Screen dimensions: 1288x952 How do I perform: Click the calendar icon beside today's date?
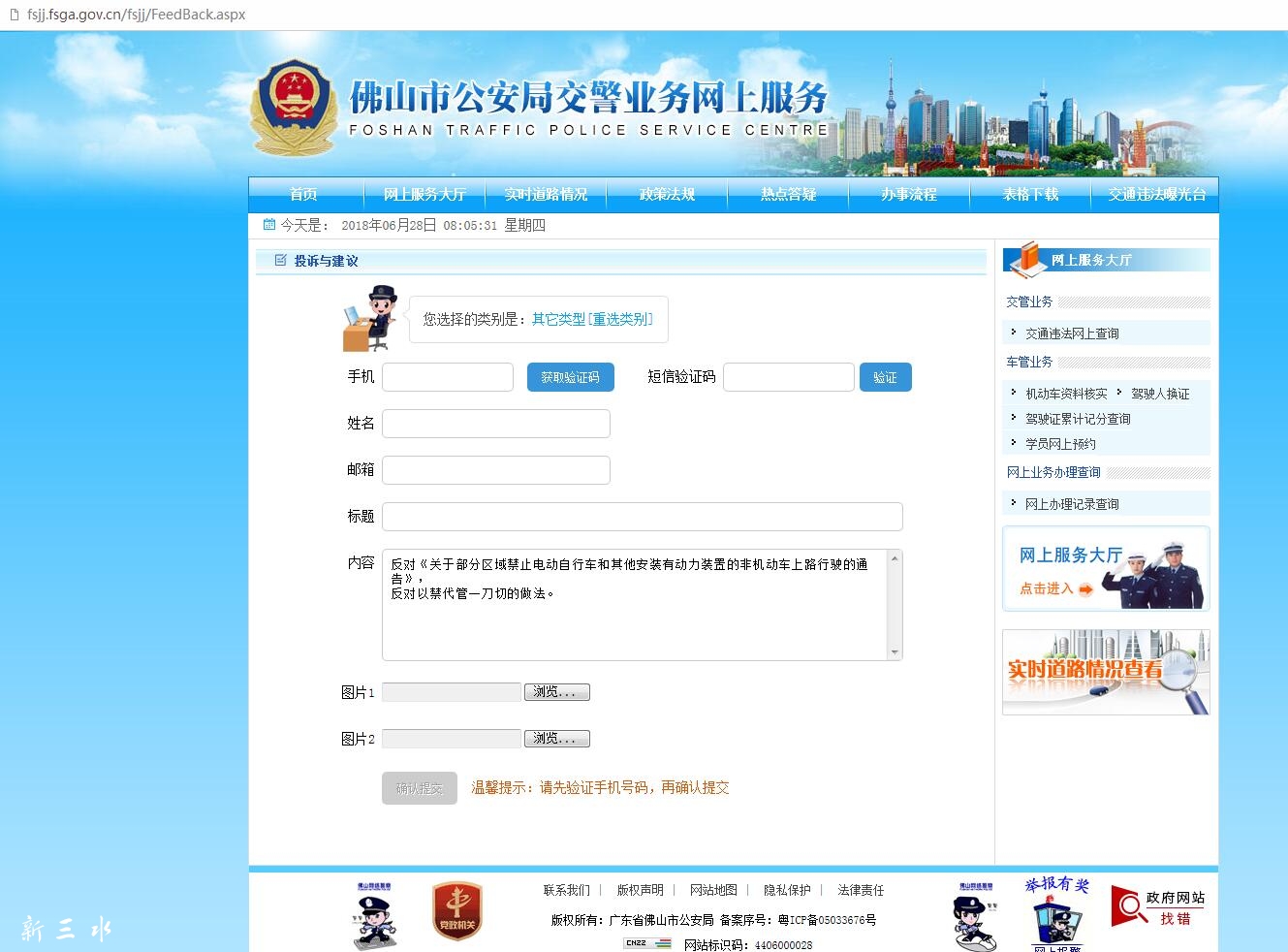269,225
